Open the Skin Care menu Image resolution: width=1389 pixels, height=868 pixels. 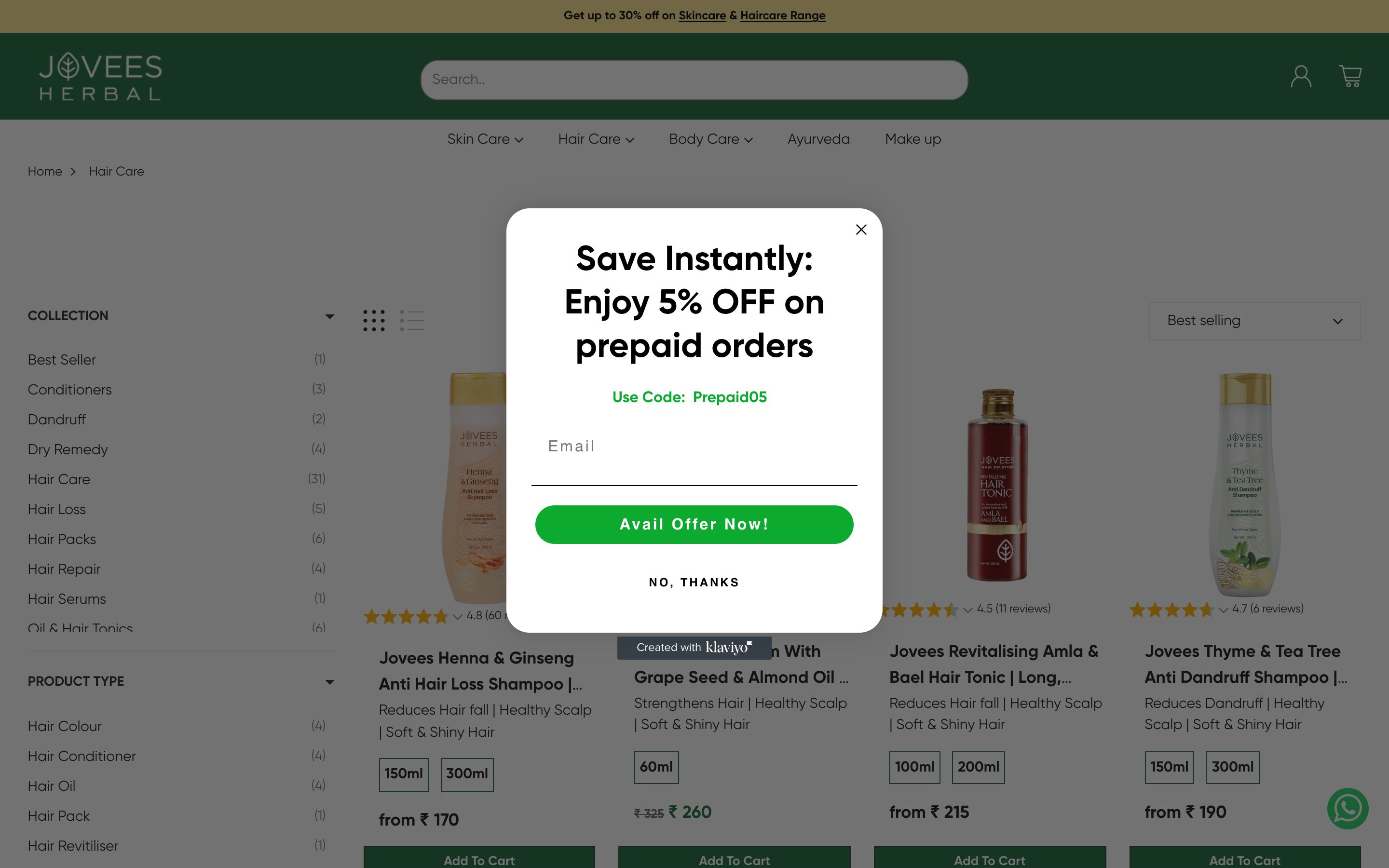tap(485, 139)
